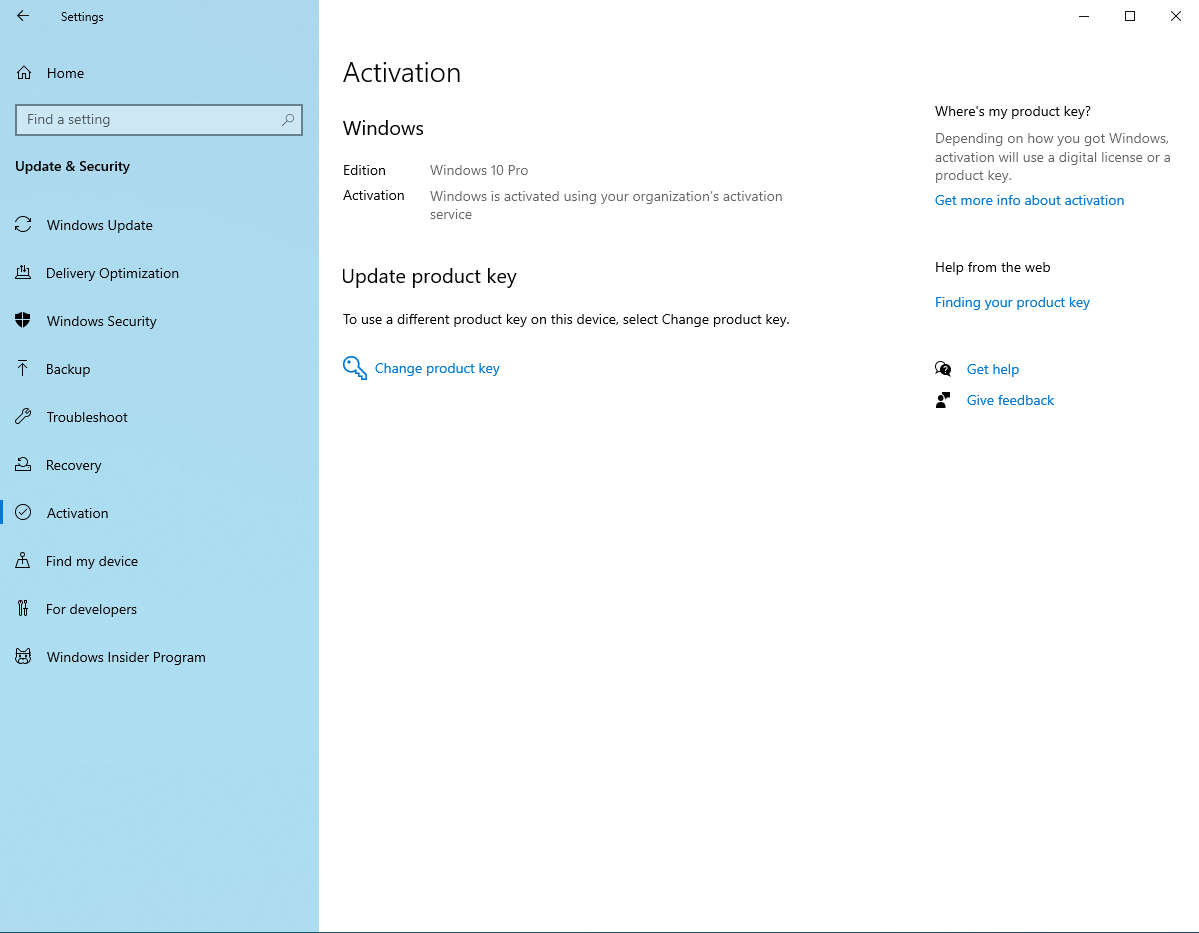Image resolution: width=1199 pixels, height=933 pixels.
Task: Click the Give feedback link
Action: (x=1010, y=400)
